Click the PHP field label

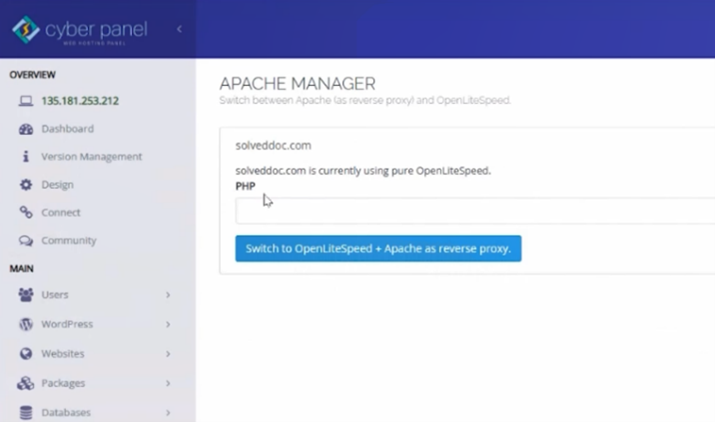tap(245, 186)
